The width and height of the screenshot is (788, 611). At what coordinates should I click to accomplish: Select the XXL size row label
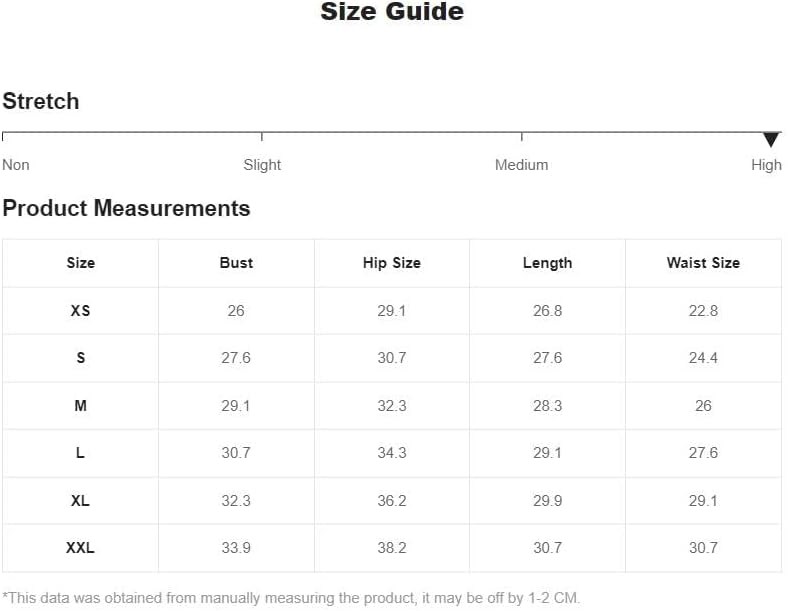(x=80, y=548)
